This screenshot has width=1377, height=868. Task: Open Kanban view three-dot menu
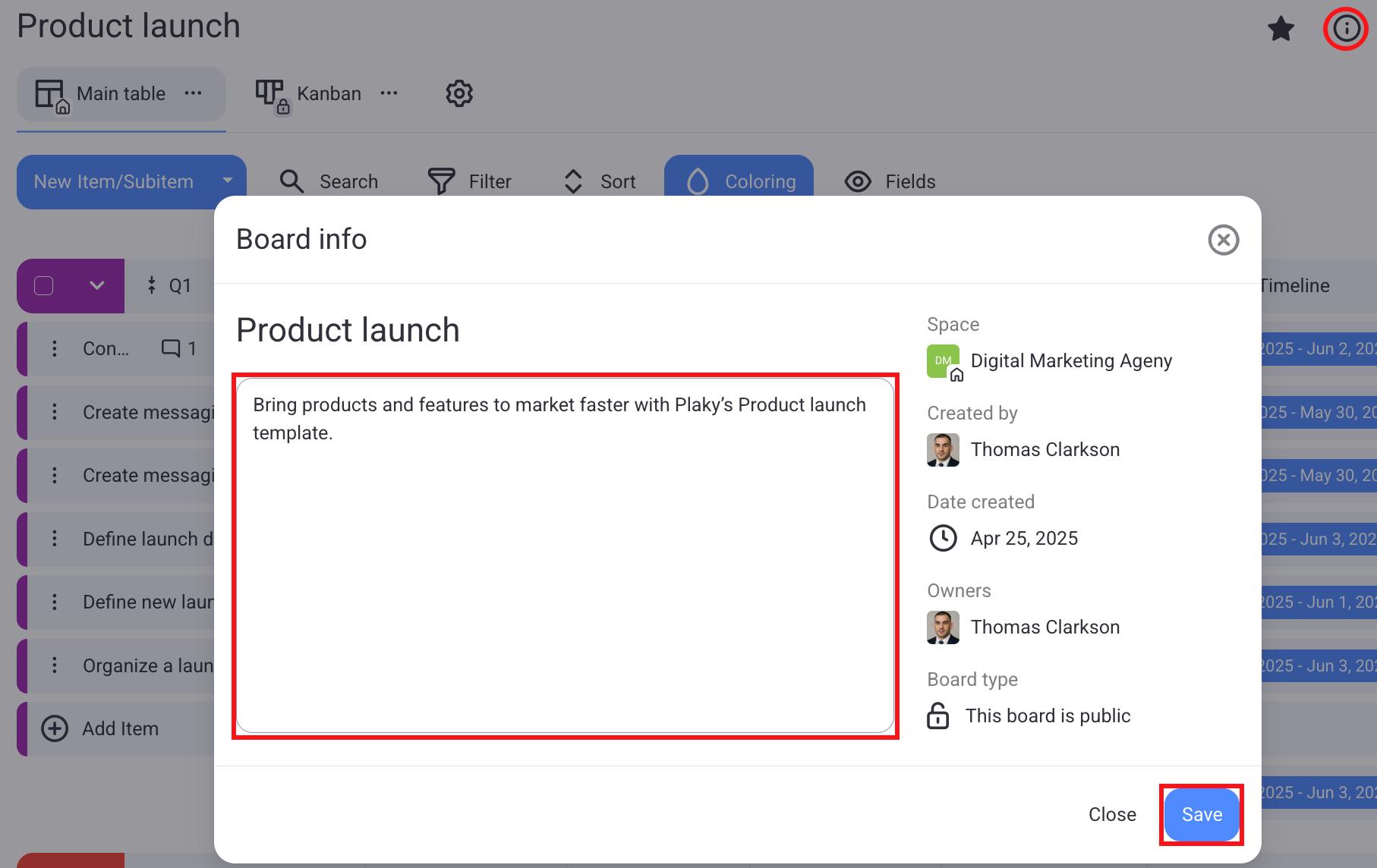389,93
